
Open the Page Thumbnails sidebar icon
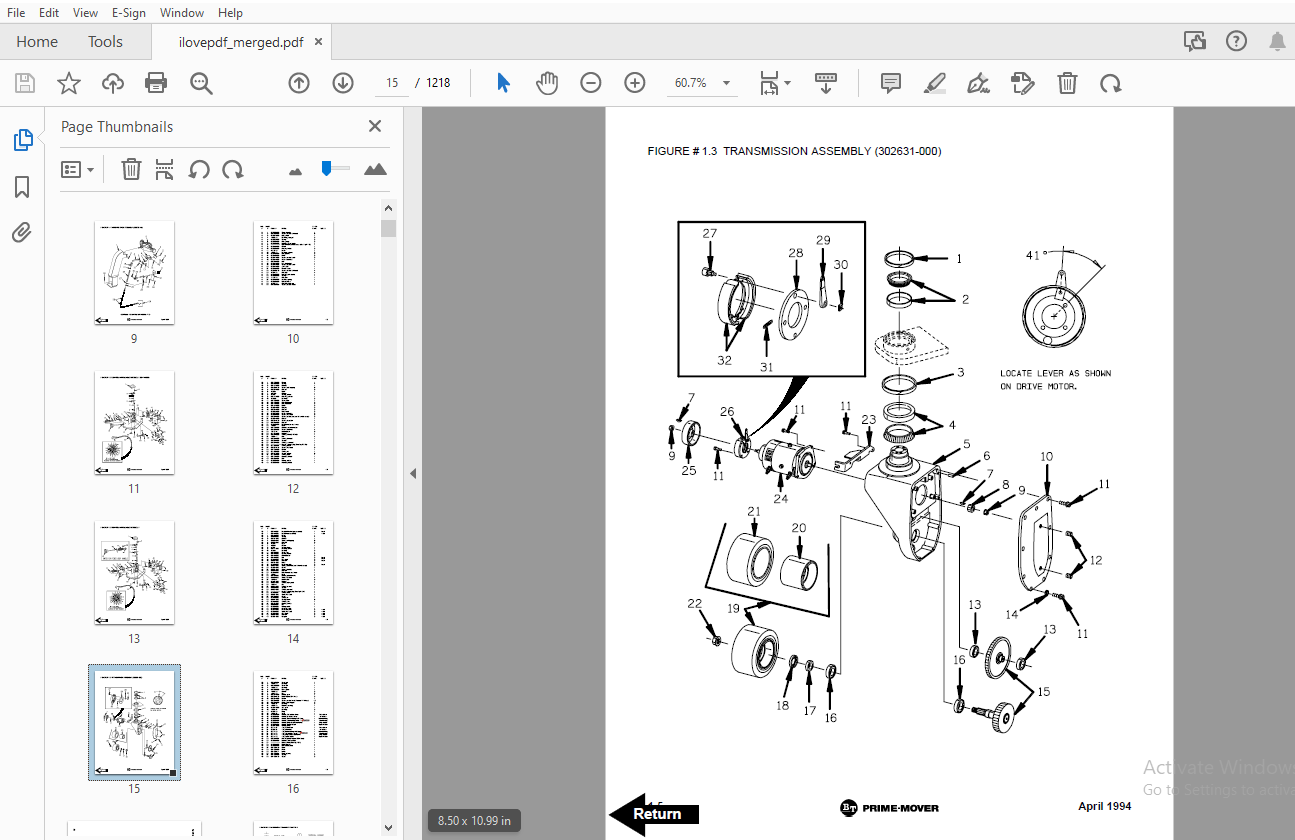pos(23,140)
